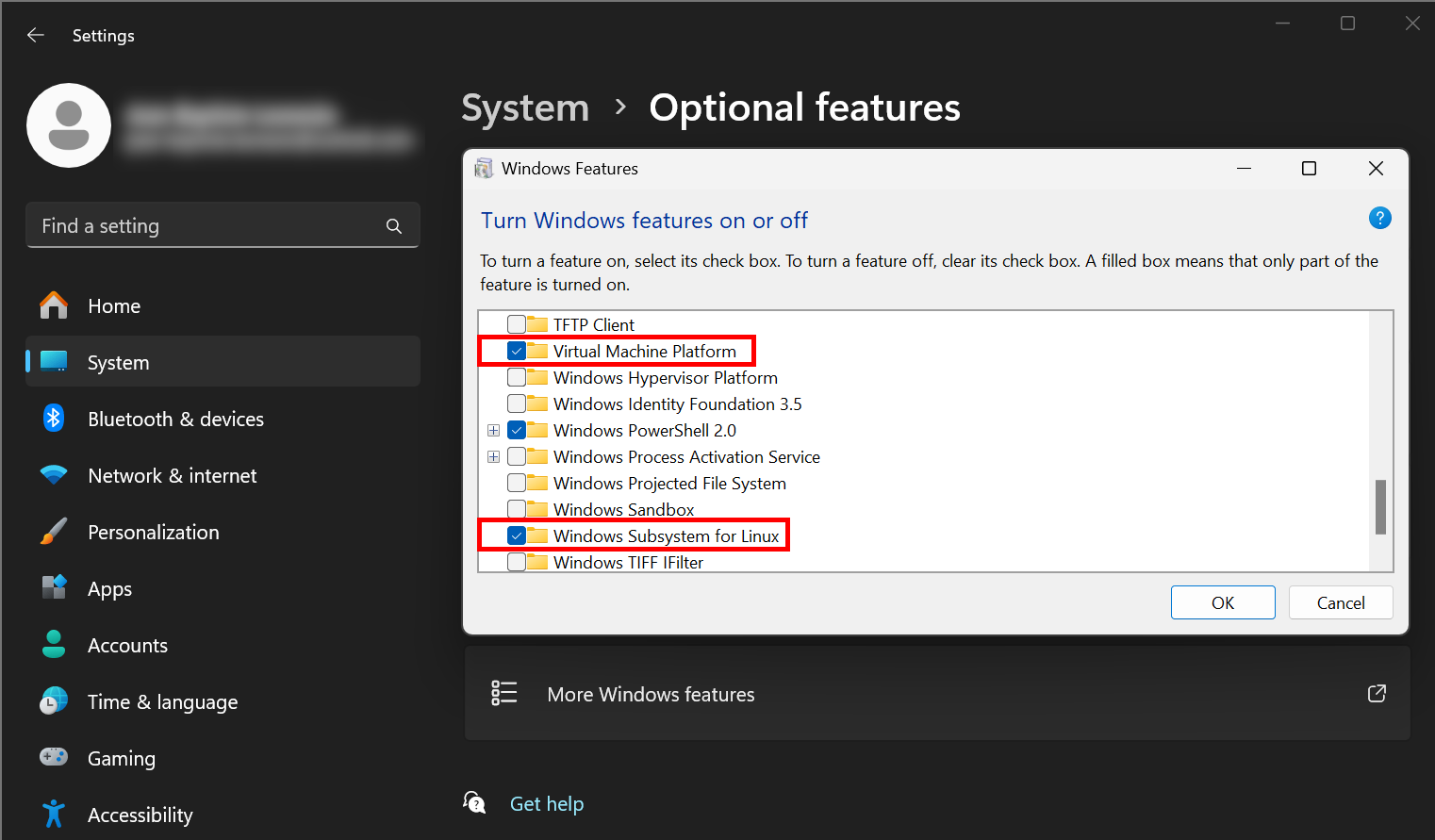The image size is (1435, 840).
Task: Click the System monitor icon
Action: tap(54, 361)
